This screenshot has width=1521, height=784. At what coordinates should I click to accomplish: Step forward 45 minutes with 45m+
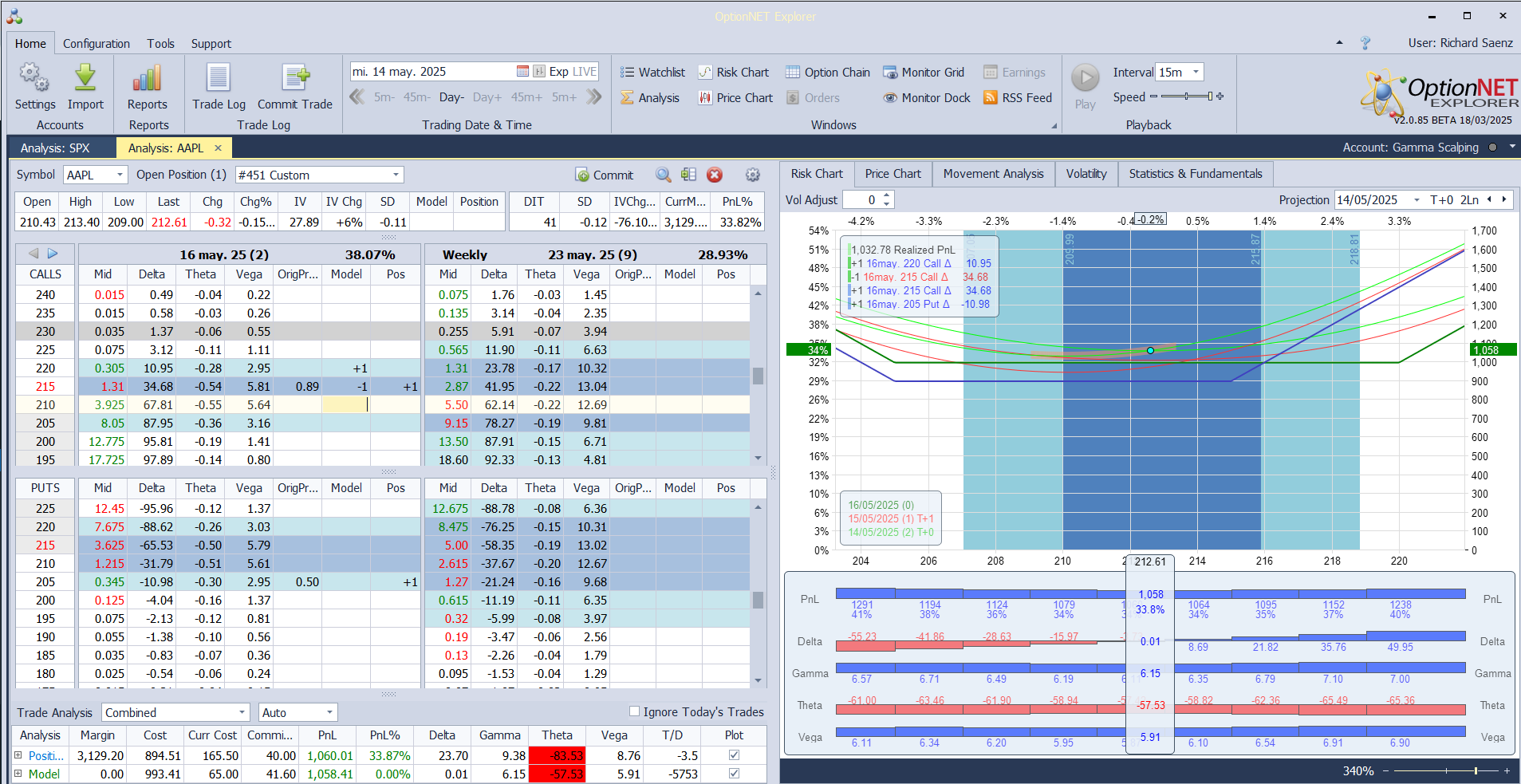526,97
